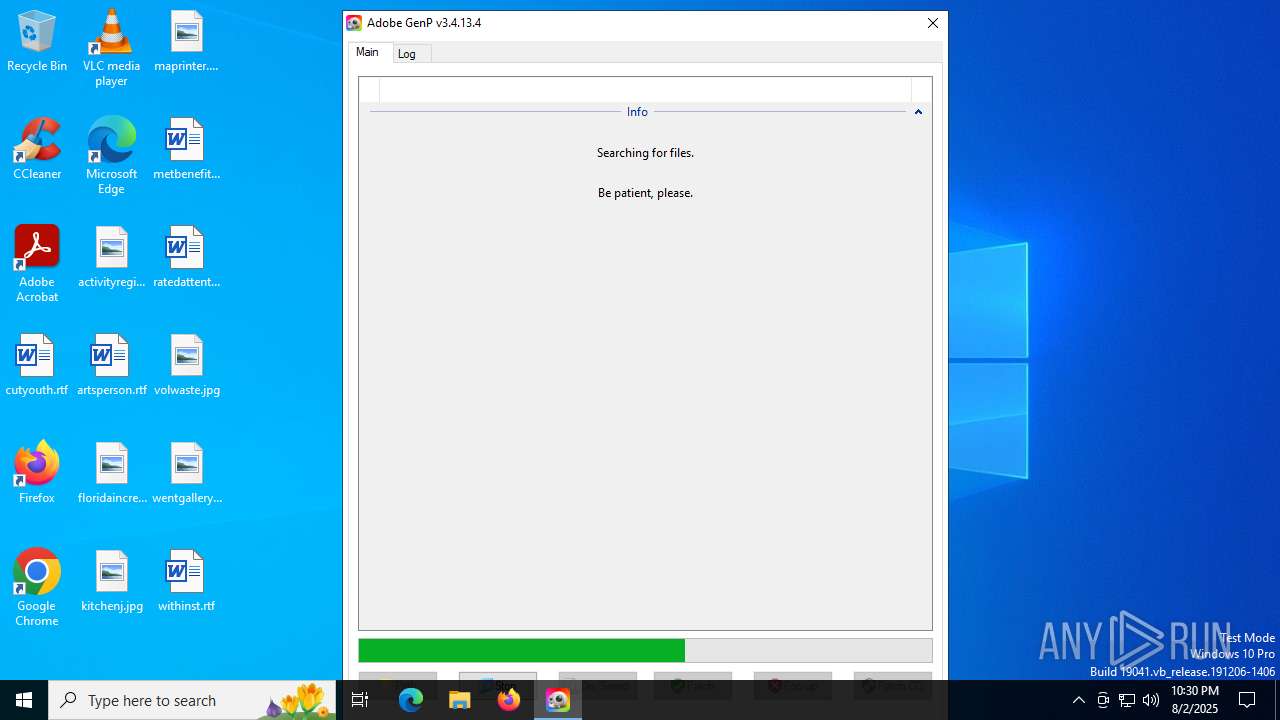The width and height of the screenshot is (1280, 720).
Task: Select the withinst.rtf document
Action: pyautogui.click(x=186, y=582)
